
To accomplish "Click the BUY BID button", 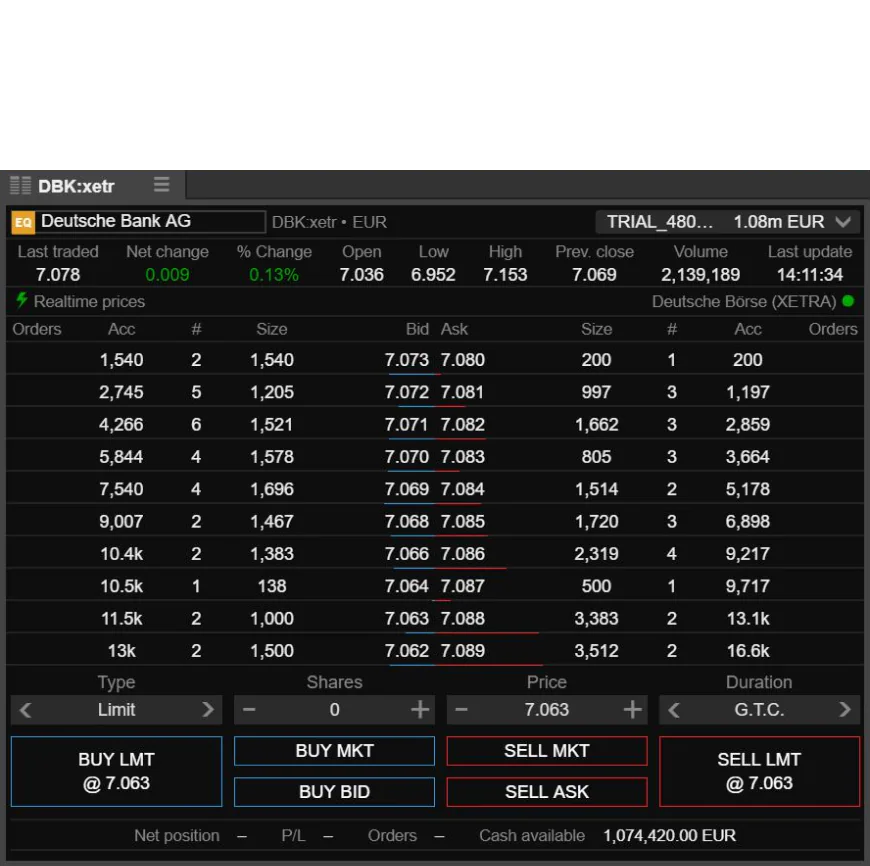I will pos(335,792).
